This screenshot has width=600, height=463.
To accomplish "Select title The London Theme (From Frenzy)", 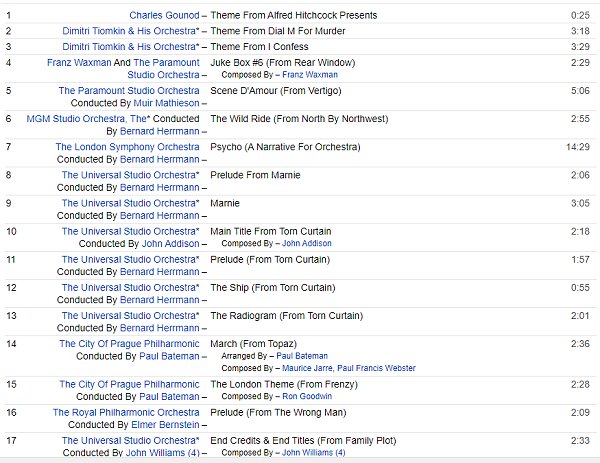I will [x=284, y=385].
